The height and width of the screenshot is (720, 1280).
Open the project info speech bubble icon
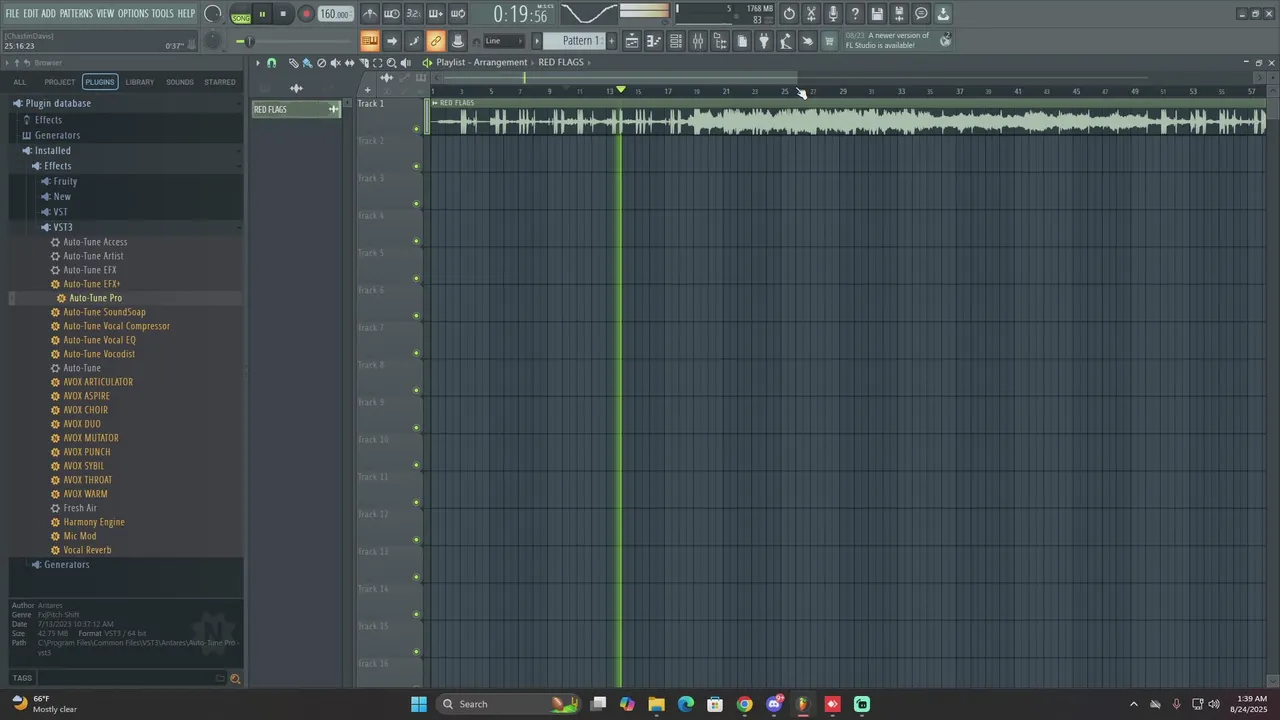click(x=921, y=14)
